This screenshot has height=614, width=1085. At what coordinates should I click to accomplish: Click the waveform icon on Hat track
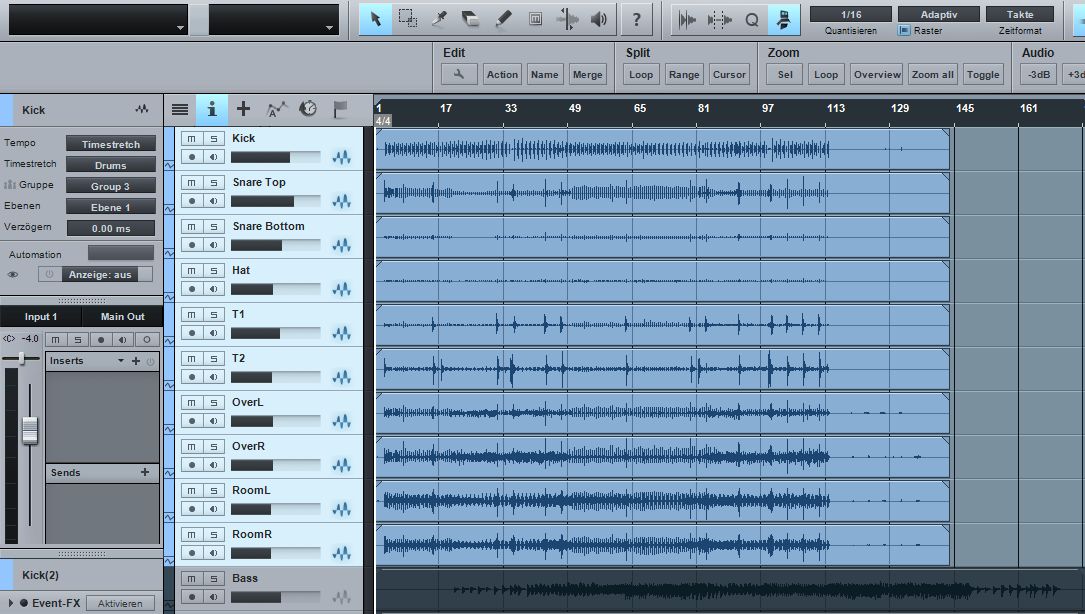pyautogui.click(x=341, y=289)
